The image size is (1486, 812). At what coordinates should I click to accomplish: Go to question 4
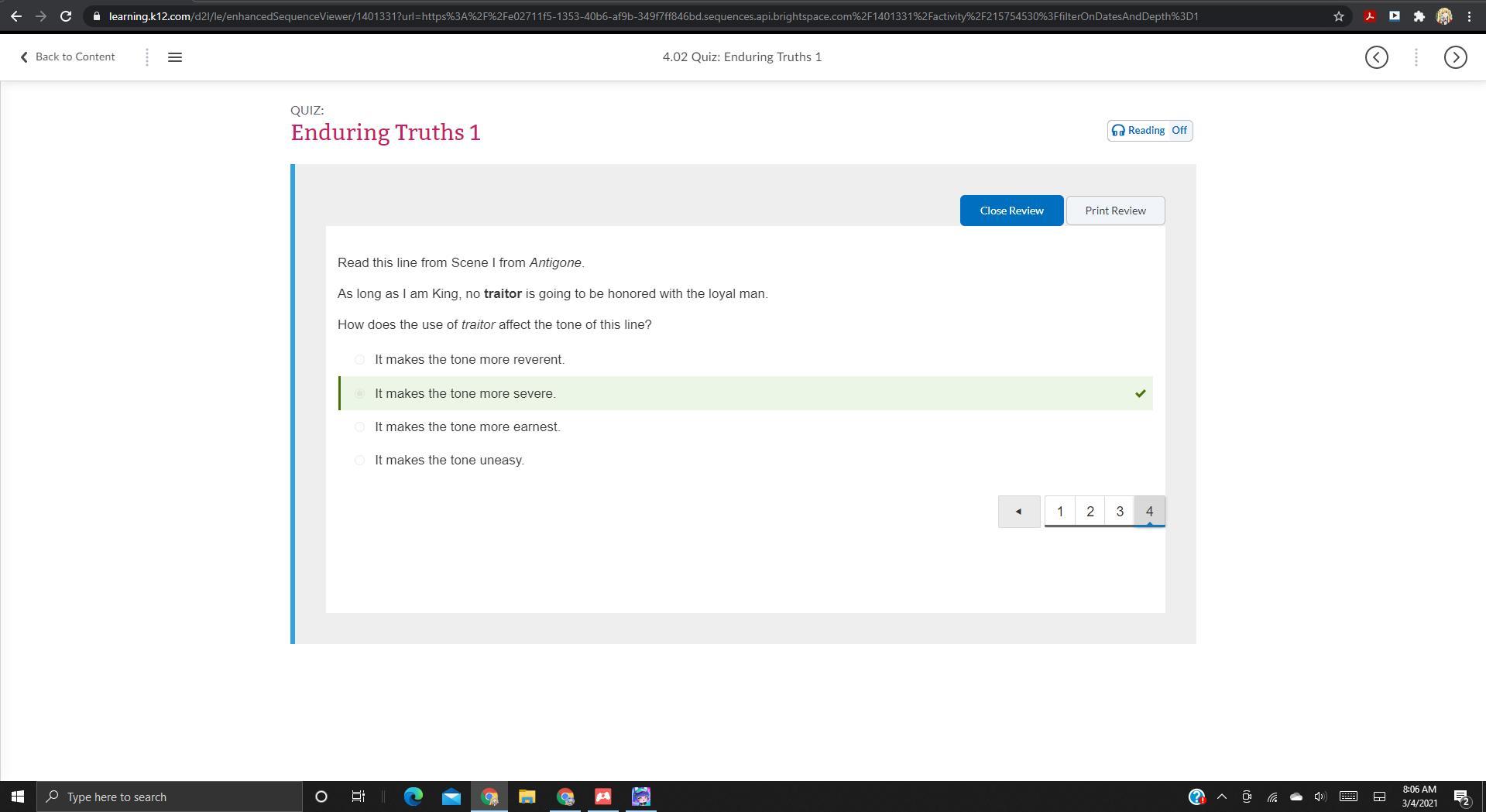click(x=1149, y=511)
